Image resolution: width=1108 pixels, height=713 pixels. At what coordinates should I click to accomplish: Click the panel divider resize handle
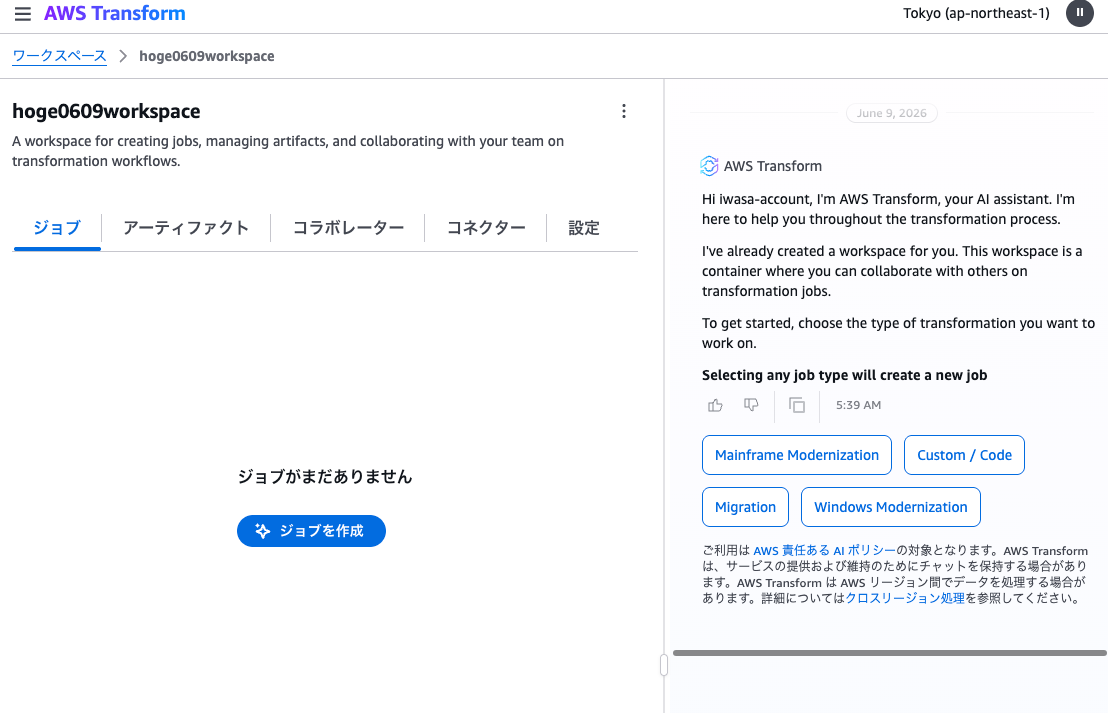[x=664, y=665]
